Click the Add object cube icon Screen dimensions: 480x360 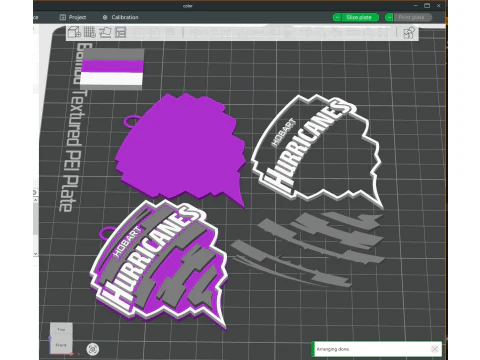[x=74, y=32]
